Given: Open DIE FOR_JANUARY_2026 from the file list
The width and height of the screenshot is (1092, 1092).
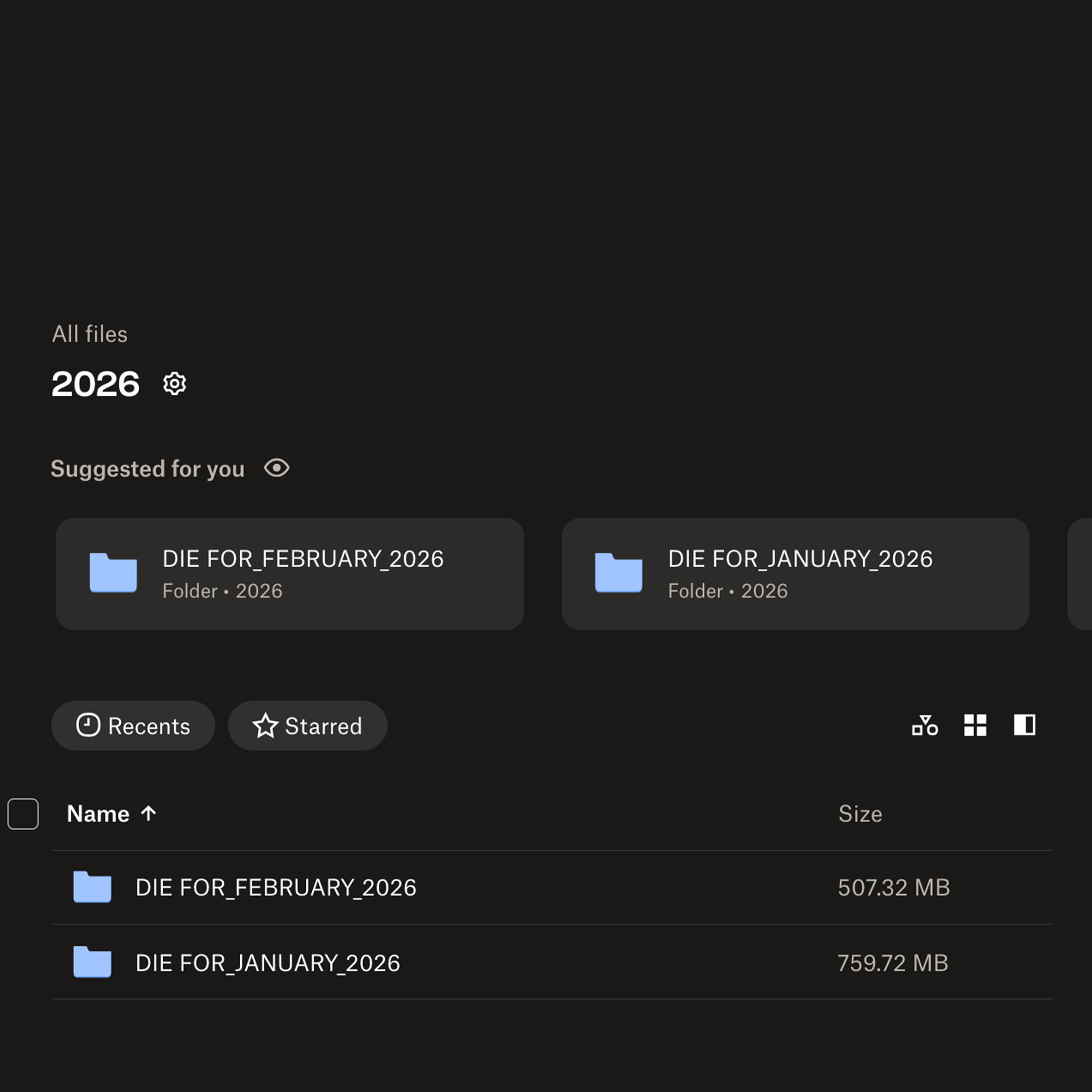Looking at the screenshot, I should coord(268,963).
